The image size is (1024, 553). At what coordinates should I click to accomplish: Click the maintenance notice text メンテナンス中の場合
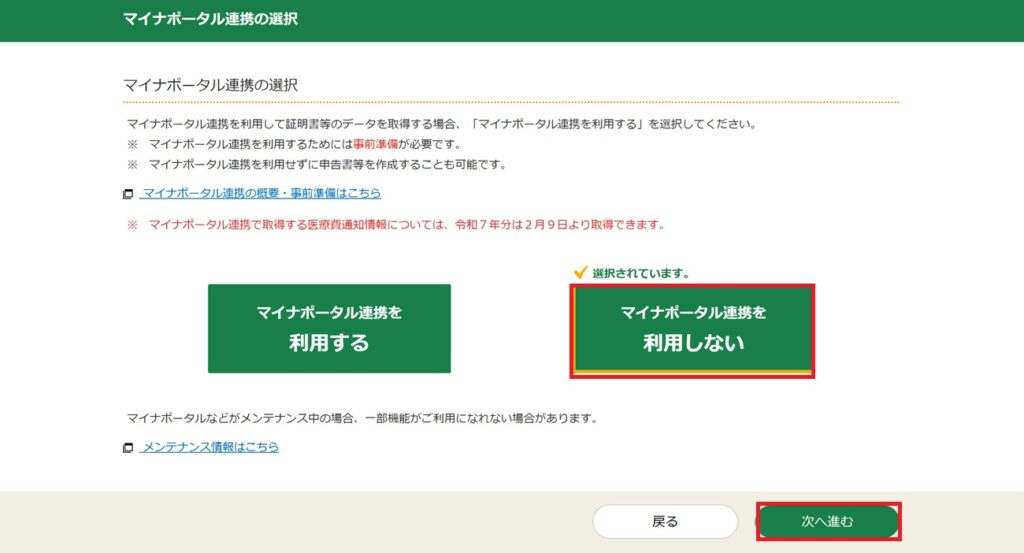click(x=362, y=418)
